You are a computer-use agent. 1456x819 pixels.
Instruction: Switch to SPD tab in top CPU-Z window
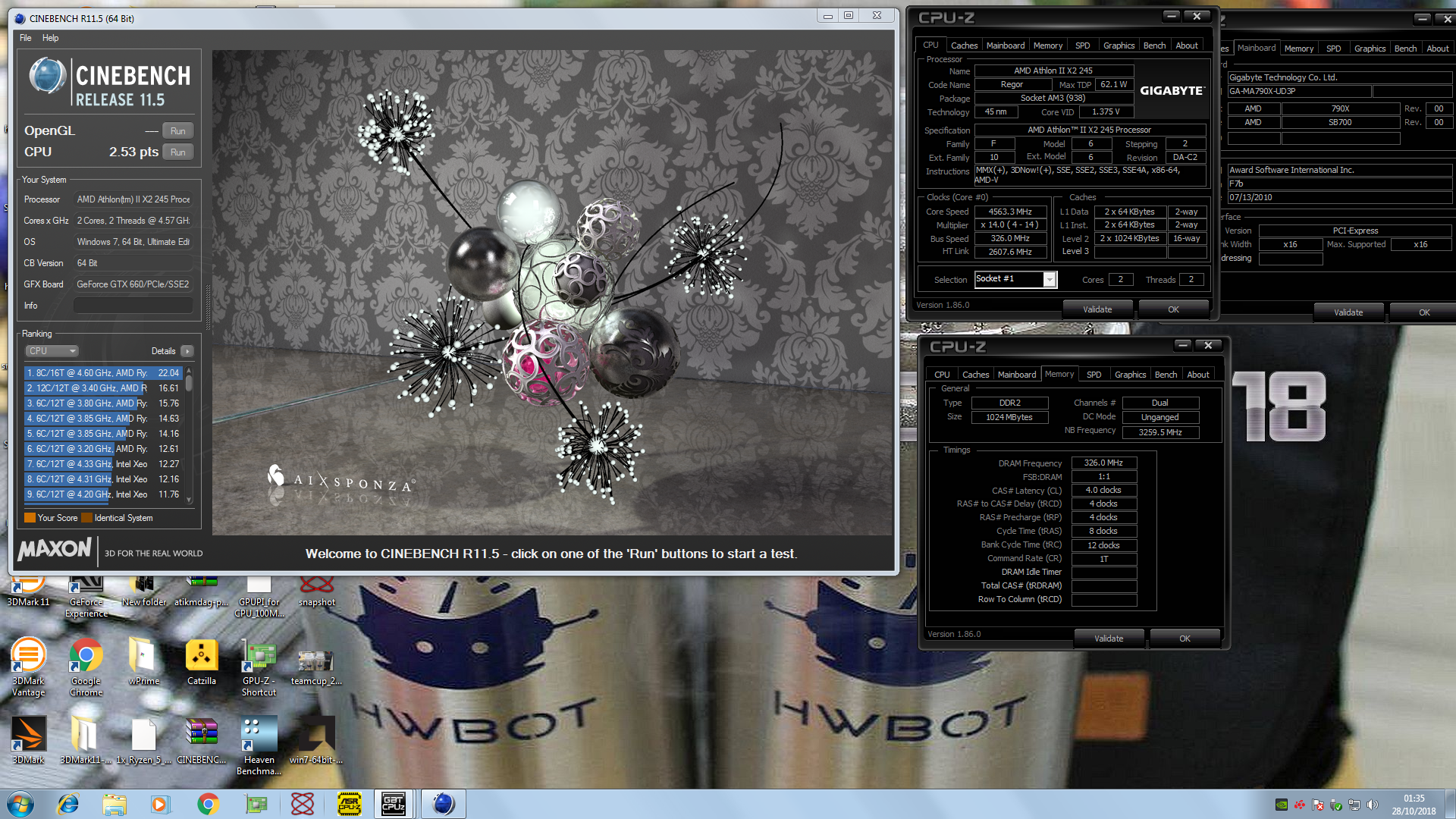1082,45
